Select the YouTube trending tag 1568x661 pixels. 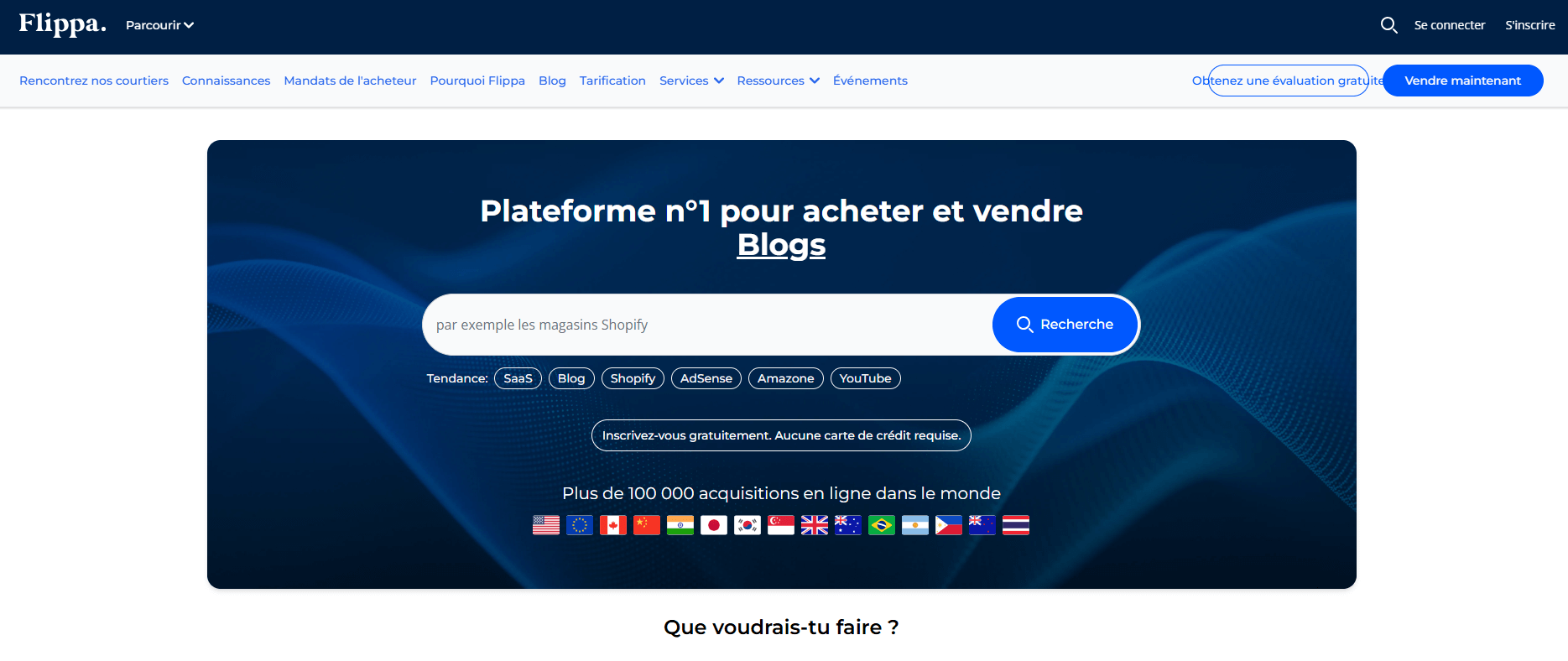(x=866, y=378)
